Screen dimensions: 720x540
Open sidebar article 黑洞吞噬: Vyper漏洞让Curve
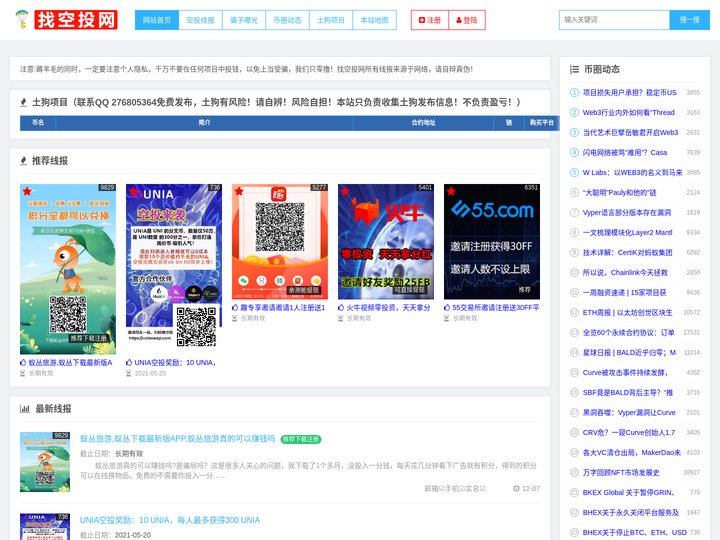pyautogui.click(x=629, y=412)
